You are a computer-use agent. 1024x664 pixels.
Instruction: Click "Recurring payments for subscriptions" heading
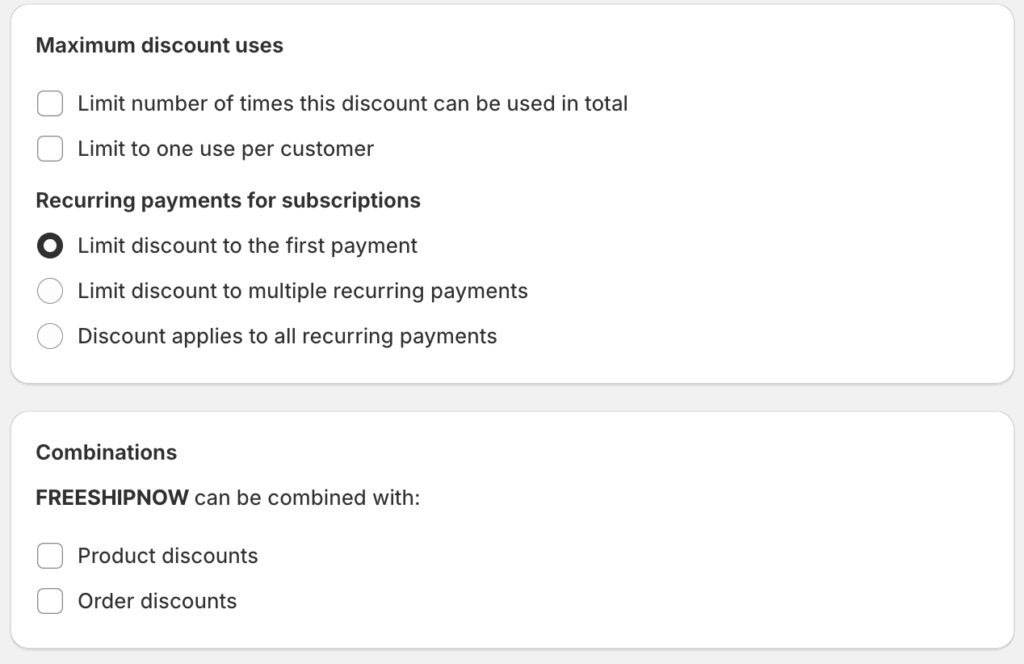pos(228,200)
